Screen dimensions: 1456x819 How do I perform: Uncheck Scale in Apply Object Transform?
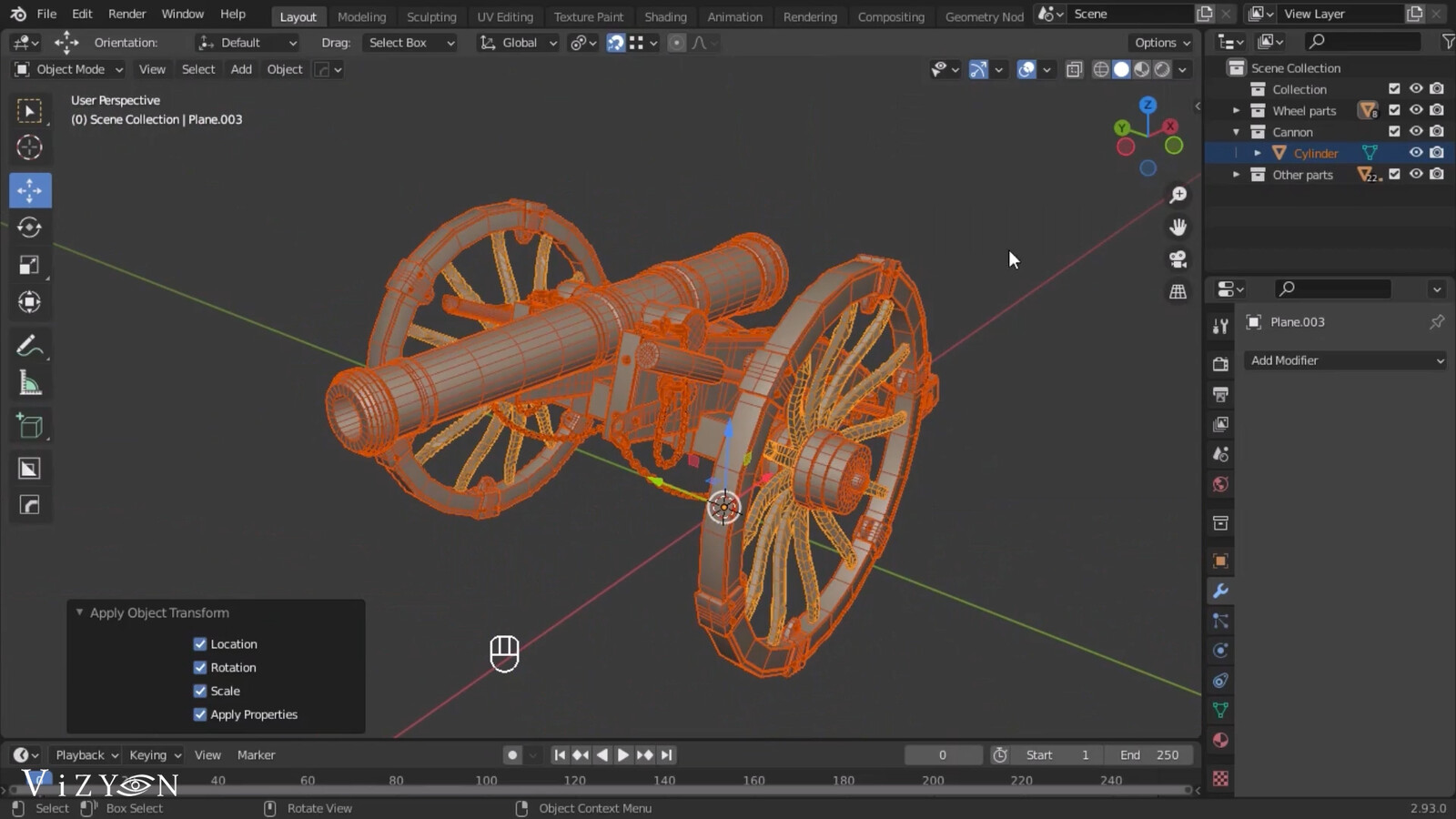(x=200, y=691)
